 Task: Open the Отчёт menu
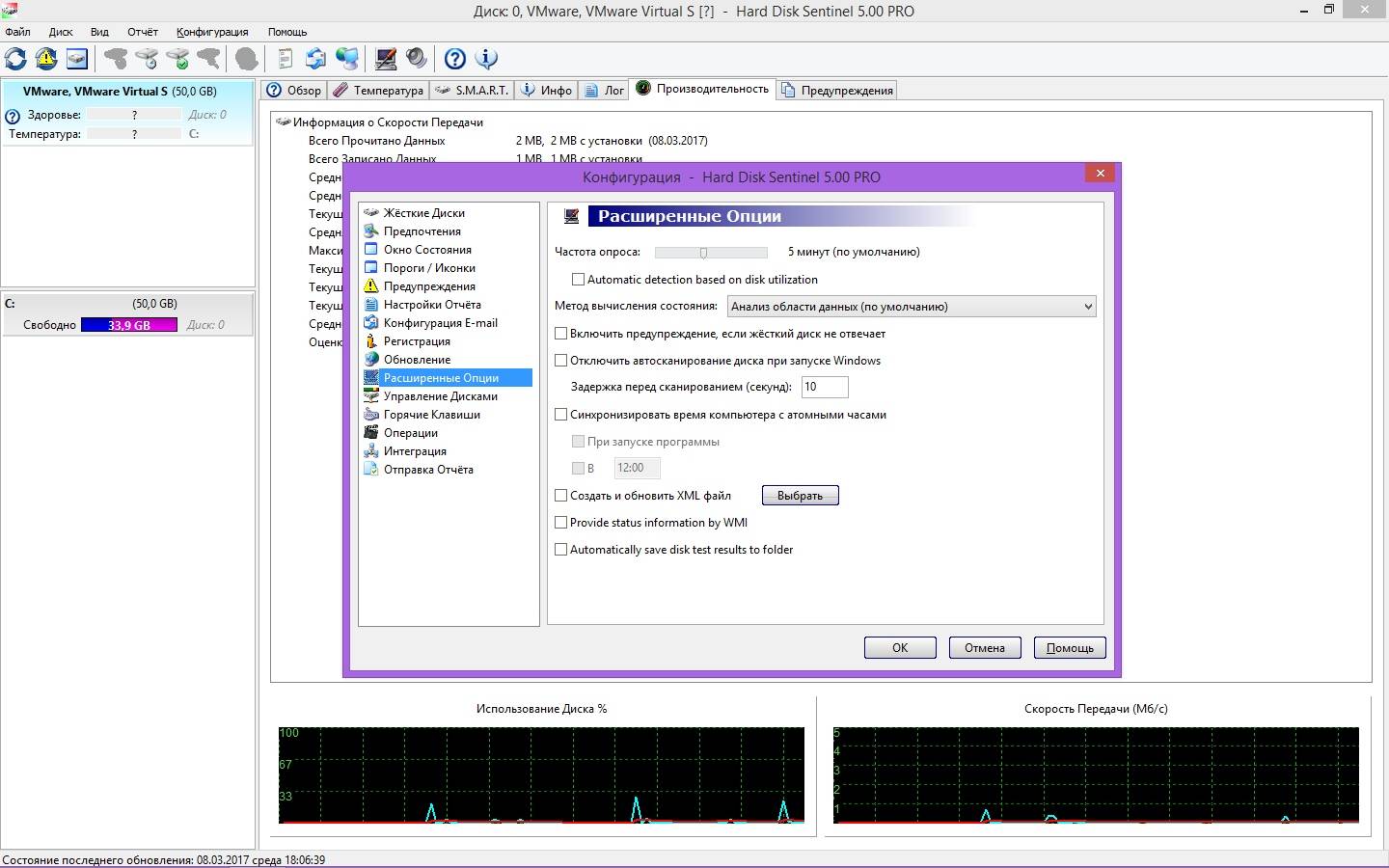[x=143, y=32]
